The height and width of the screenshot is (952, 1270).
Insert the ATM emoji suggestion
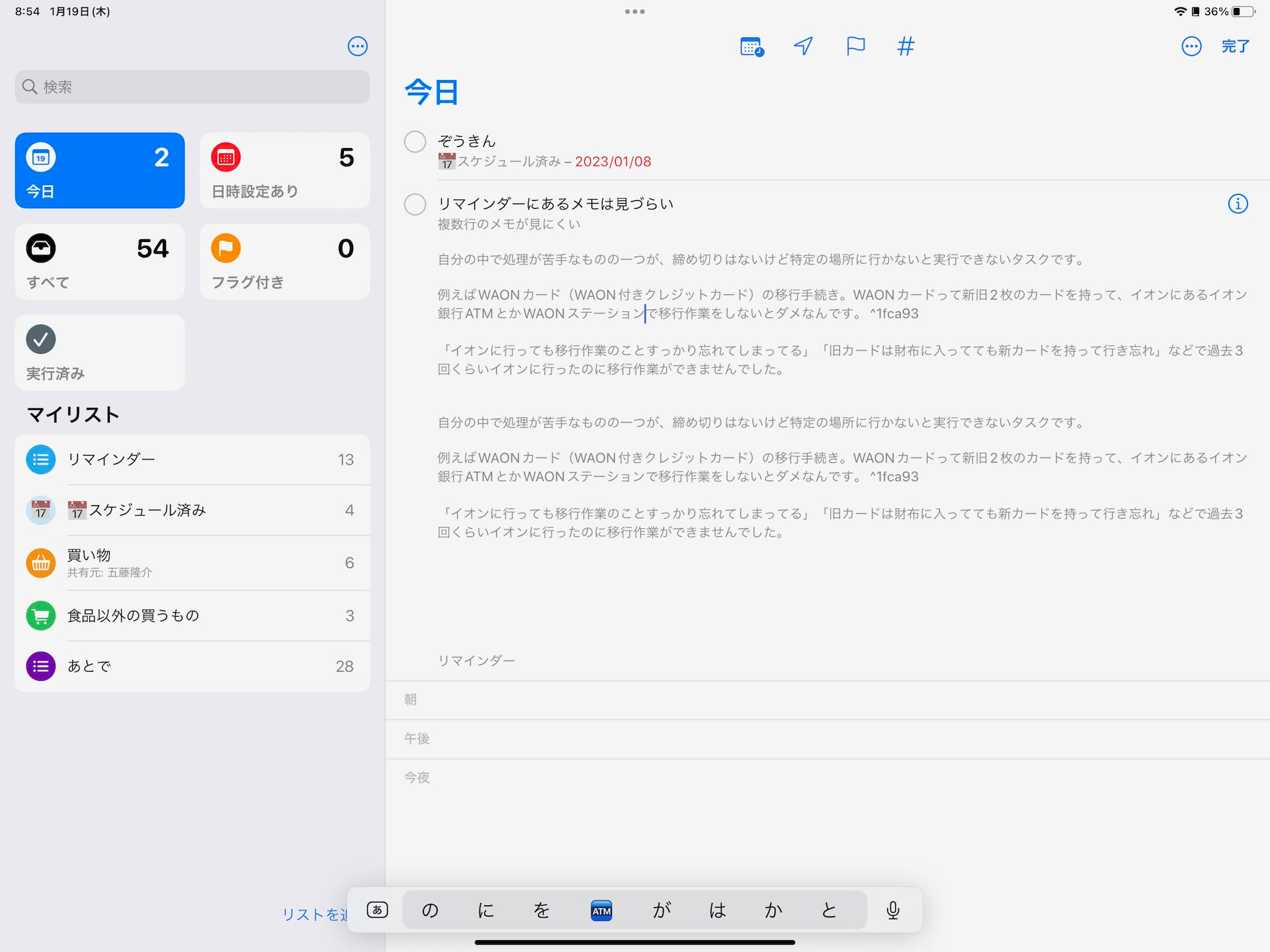601,910
